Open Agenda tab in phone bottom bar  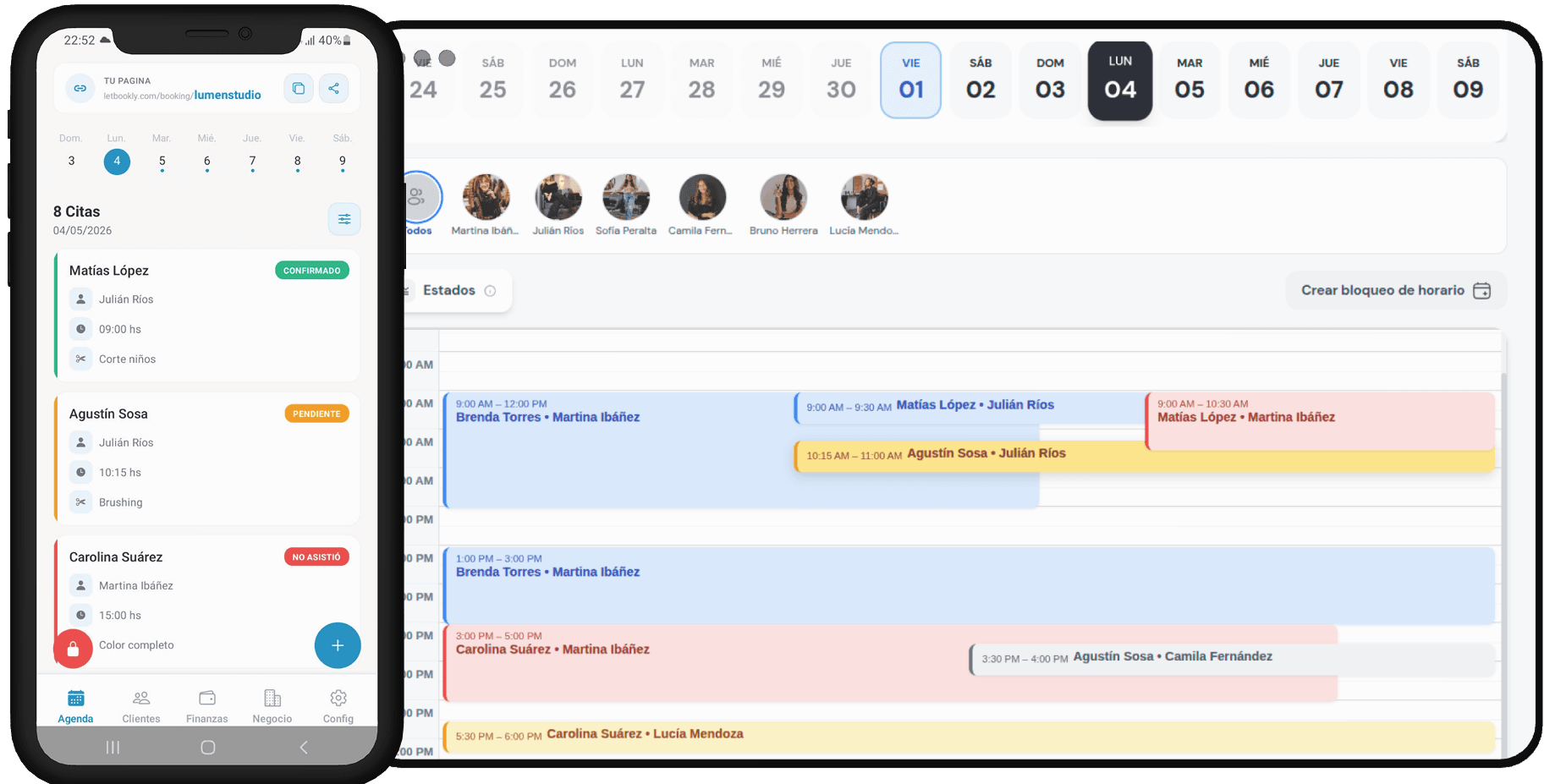pos(75,706)
